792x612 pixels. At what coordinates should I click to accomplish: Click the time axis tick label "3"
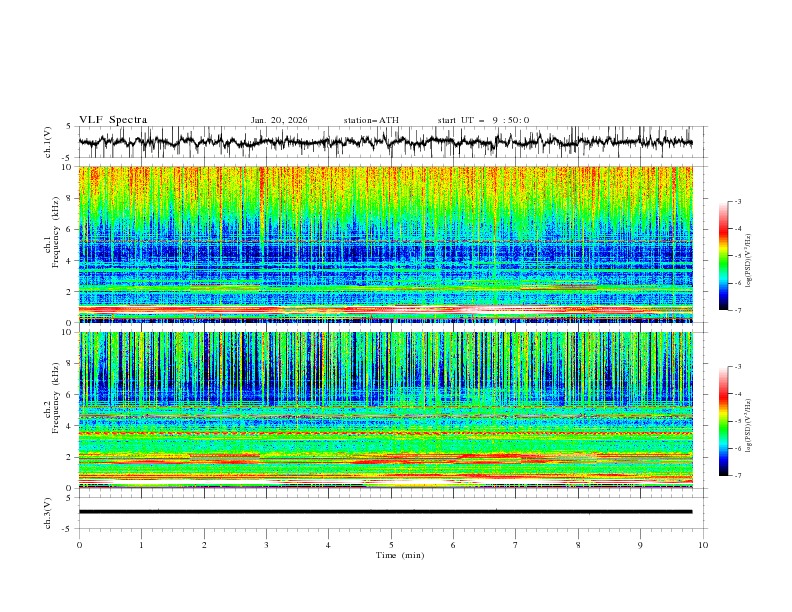(266, 545)
